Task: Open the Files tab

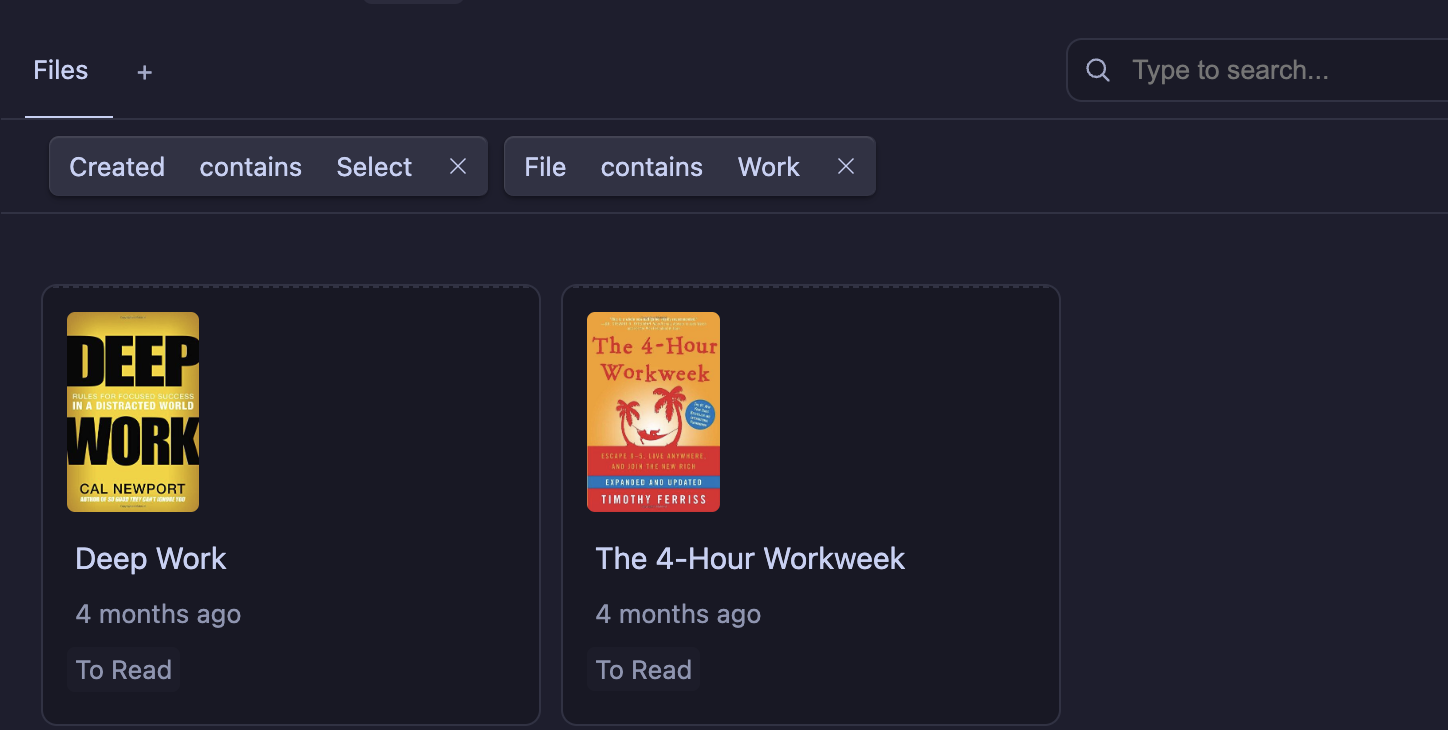Action: [61, 71]
